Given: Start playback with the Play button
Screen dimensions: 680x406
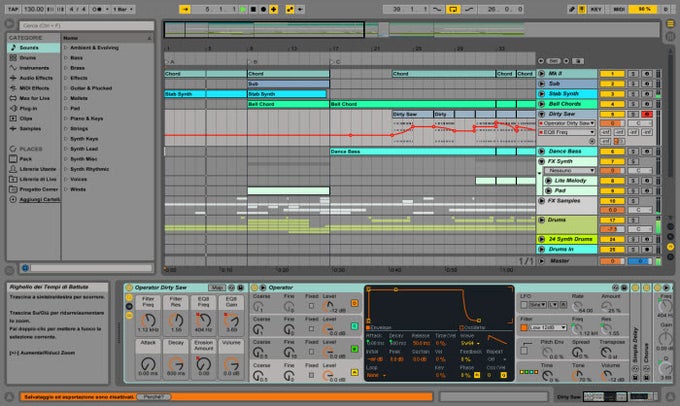Looking at the screenshot, I should click(x=243, y=9).
